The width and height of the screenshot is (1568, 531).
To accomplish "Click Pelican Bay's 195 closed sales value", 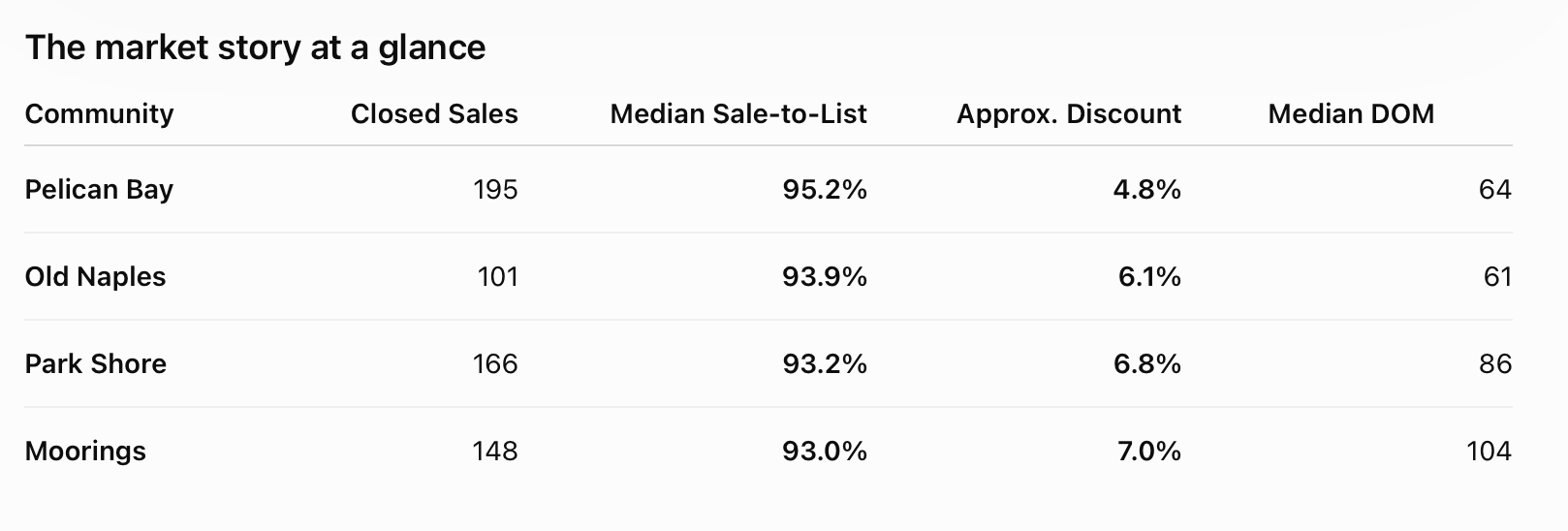I will pos(495,189).
